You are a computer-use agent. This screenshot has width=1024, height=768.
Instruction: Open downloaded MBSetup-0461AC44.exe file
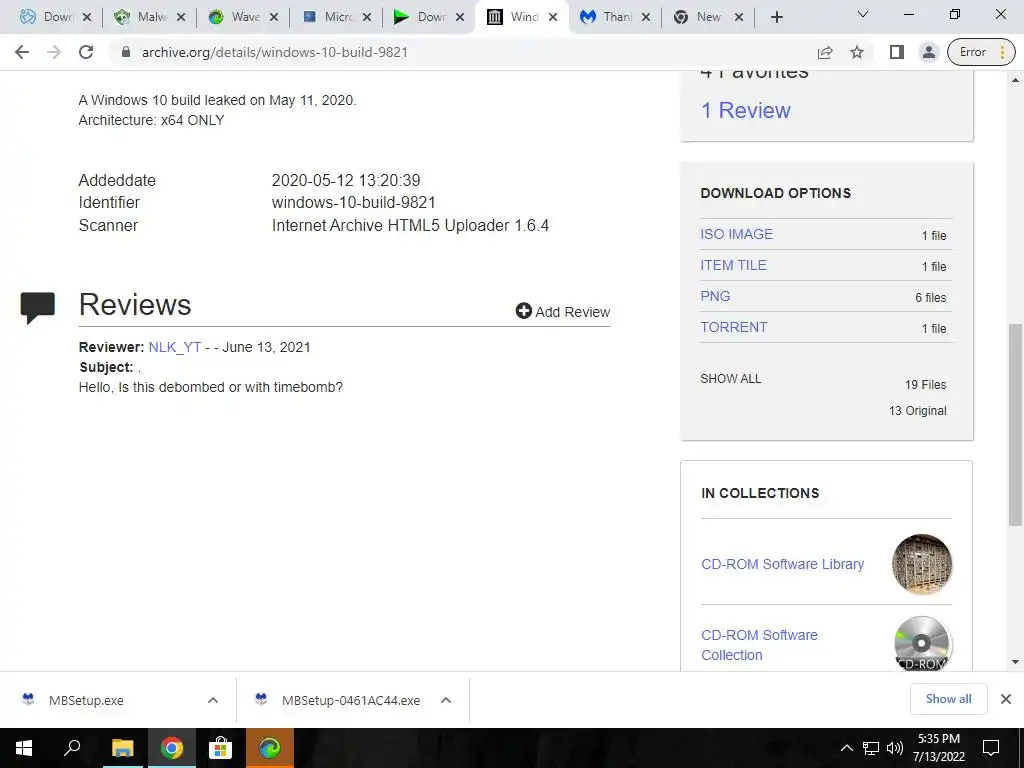351,701
